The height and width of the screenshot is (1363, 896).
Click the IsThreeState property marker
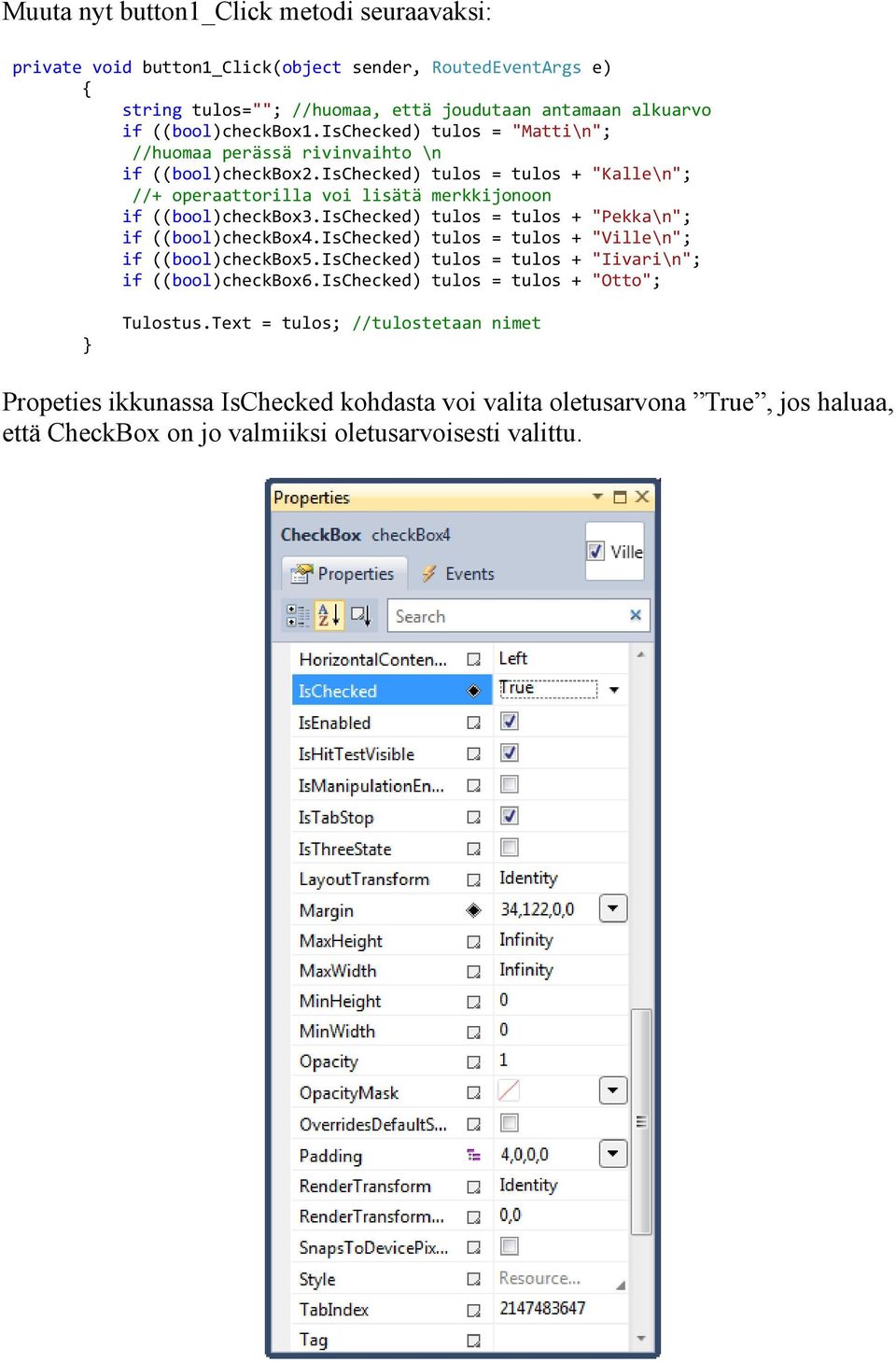coord(473,850)
